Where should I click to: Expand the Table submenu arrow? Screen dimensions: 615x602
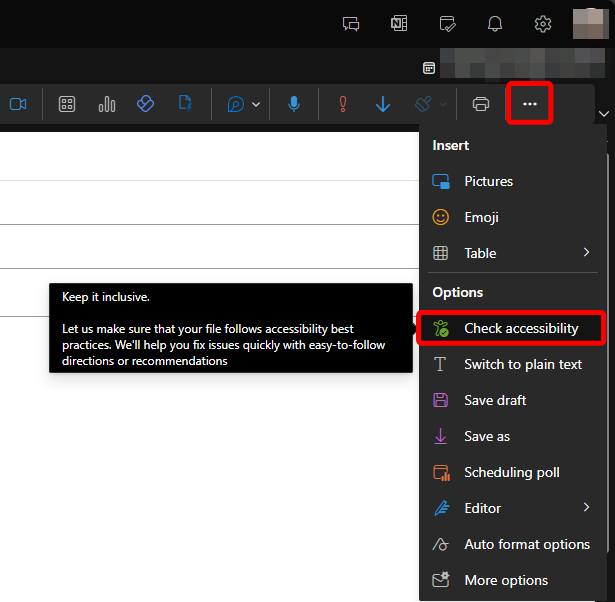tap(587, 253)
